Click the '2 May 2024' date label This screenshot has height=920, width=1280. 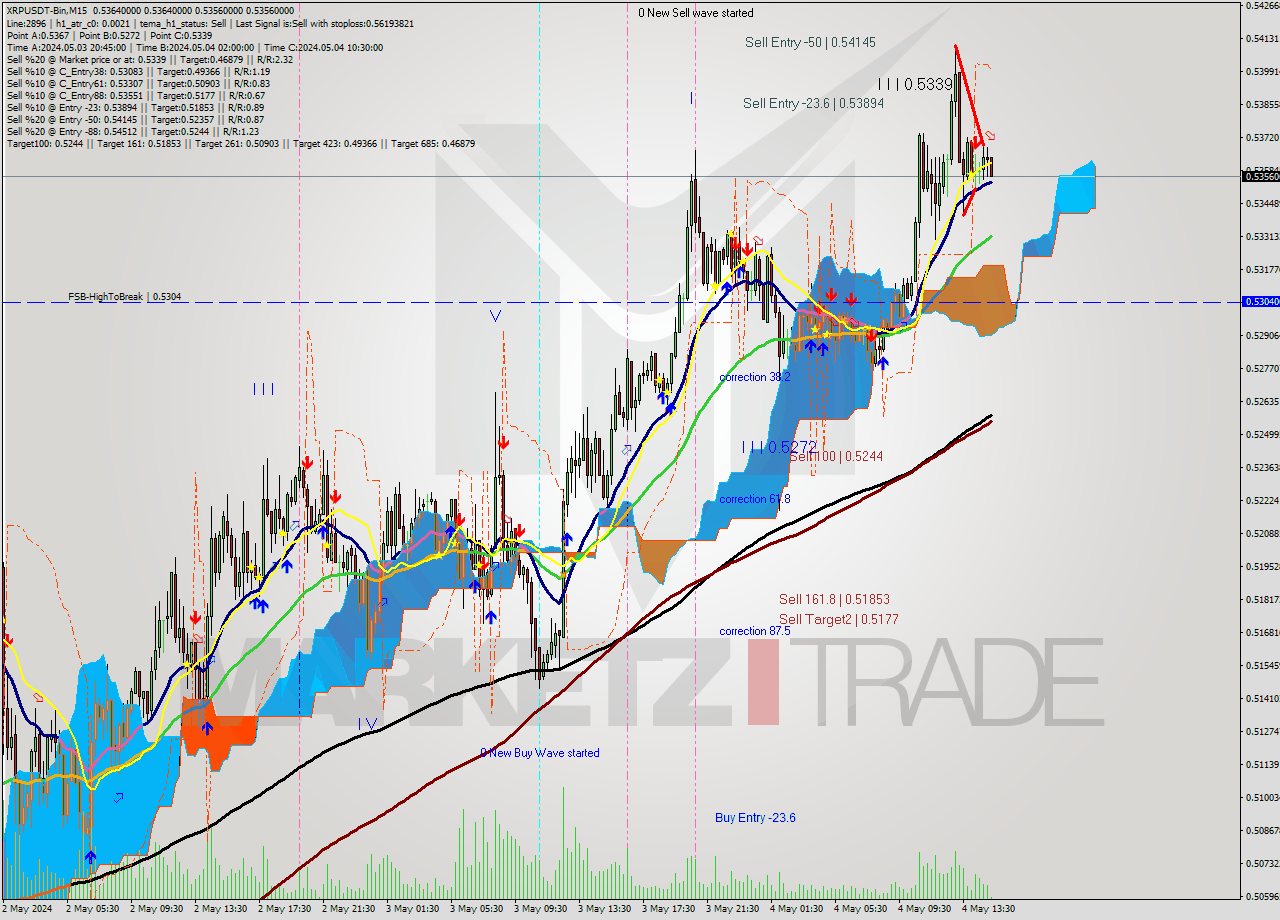click(28, 909)
